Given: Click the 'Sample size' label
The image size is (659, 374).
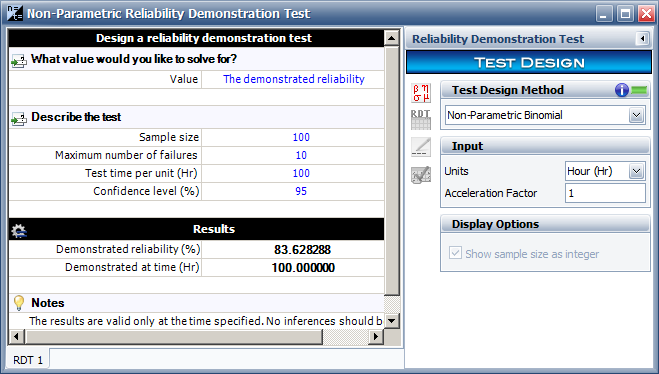Looking at the screenshot, I should pyautogui.click(x=169, y=137).
